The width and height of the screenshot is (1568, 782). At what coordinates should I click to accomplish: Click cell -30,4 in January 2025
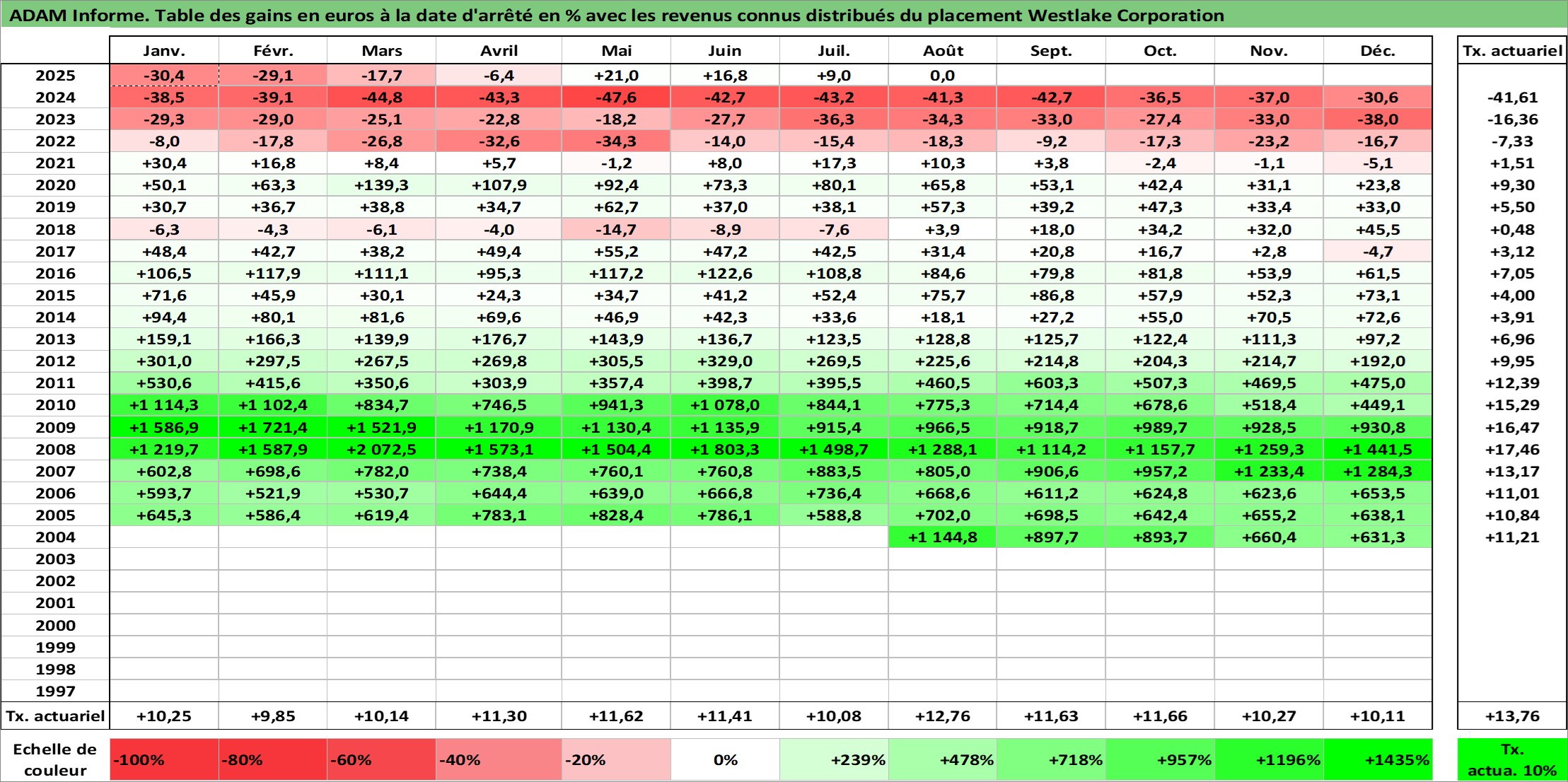pyautogui.click(x=164, y=76)
